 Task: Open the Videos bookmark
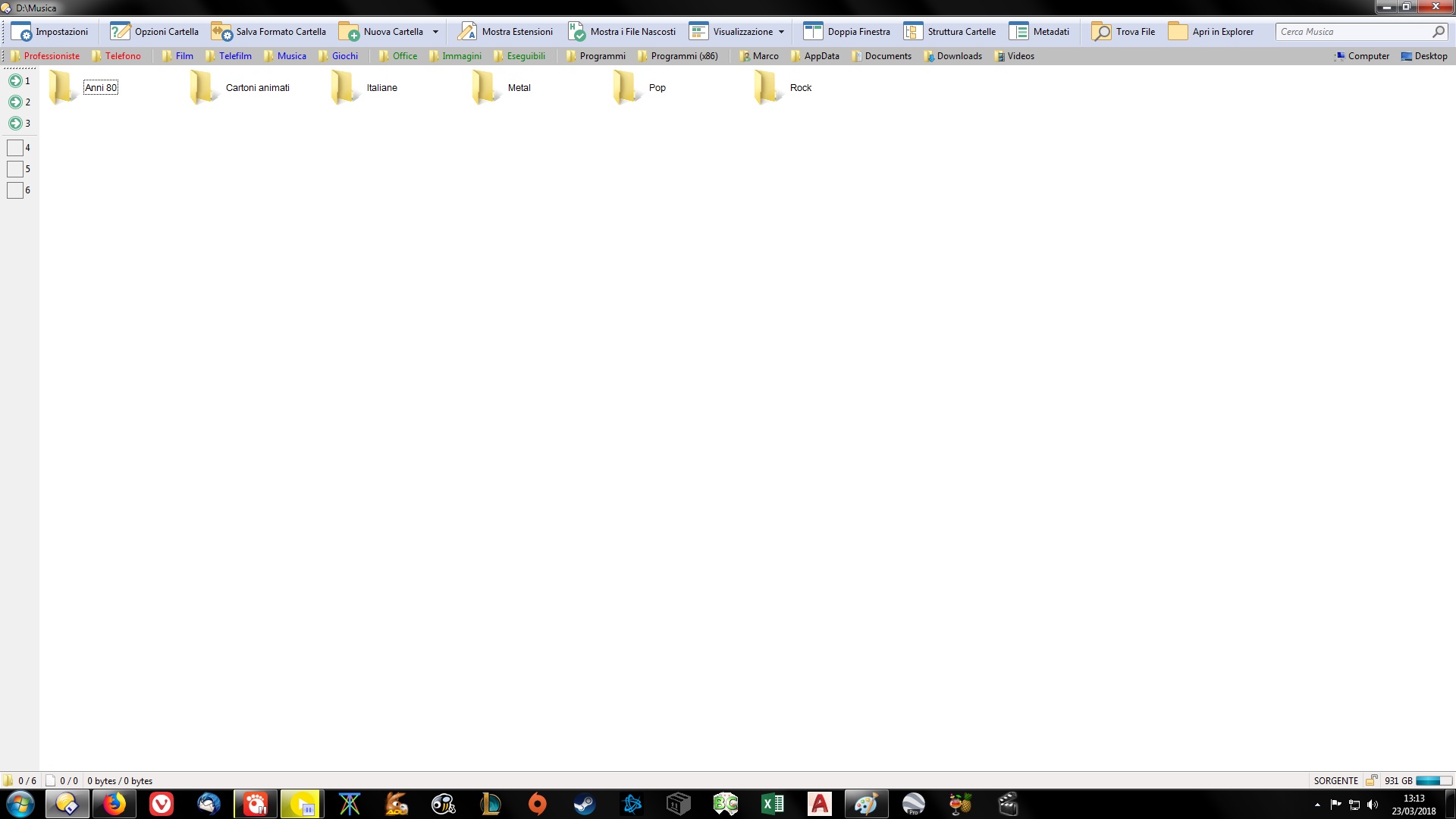(x=1015, y=56)
